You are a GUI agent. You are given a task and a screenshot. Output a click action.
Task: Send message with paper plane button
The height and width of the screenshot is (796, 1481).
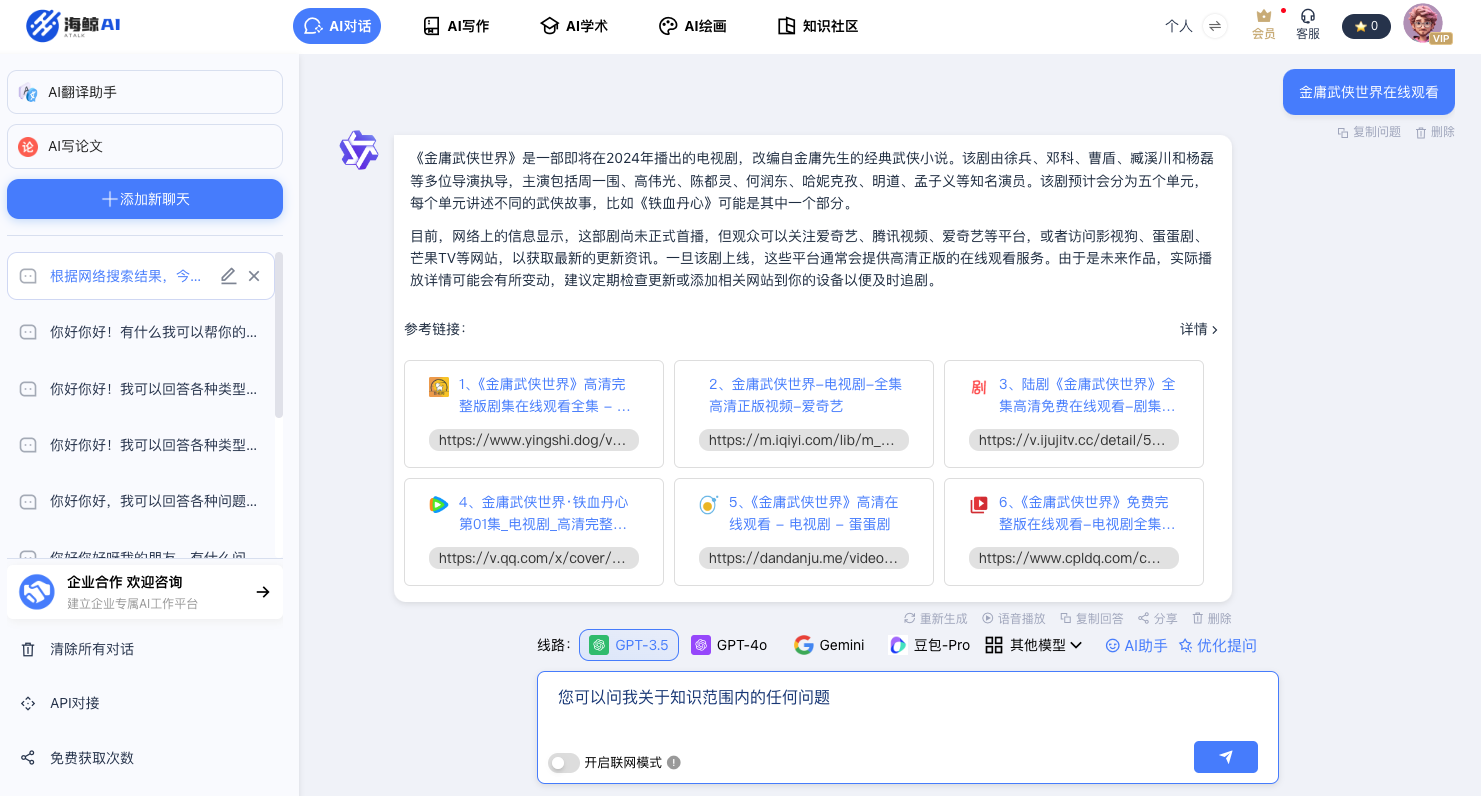coord(1226,757)
